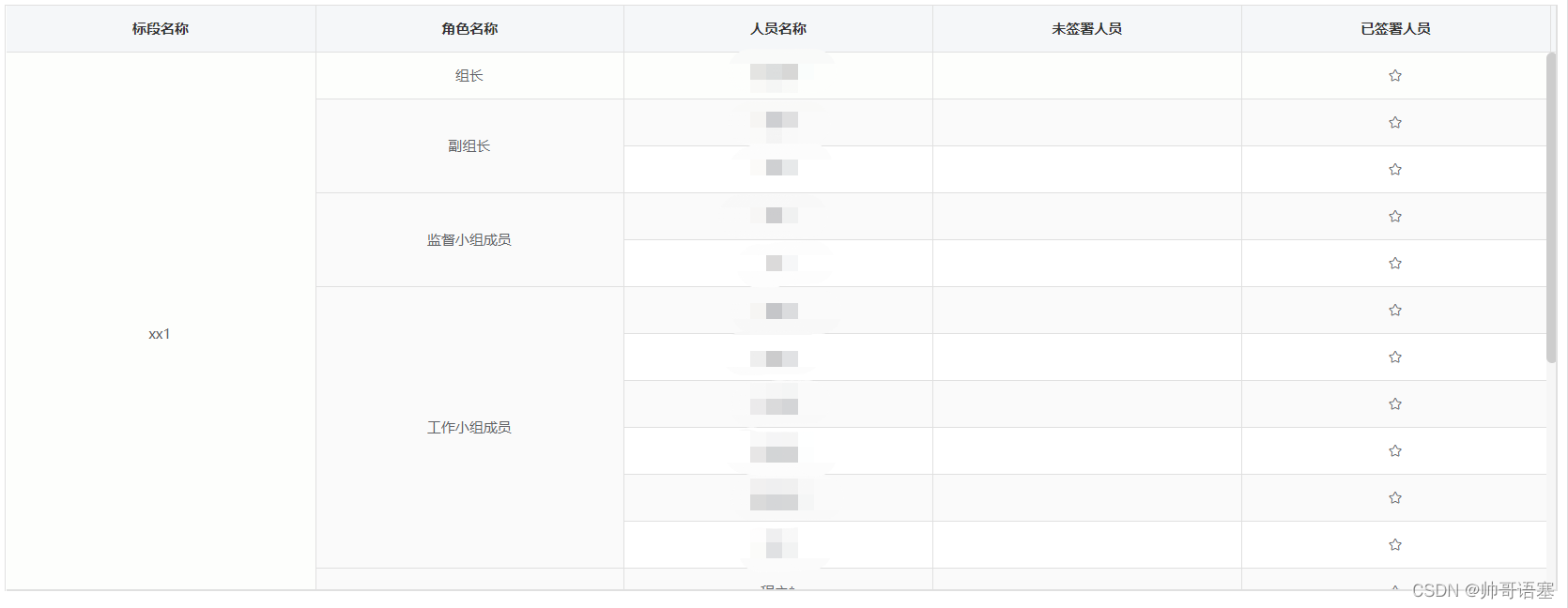Click the 角色名称 column header
This screenshot has height=608, width=1568.
(x=469, y=28)
